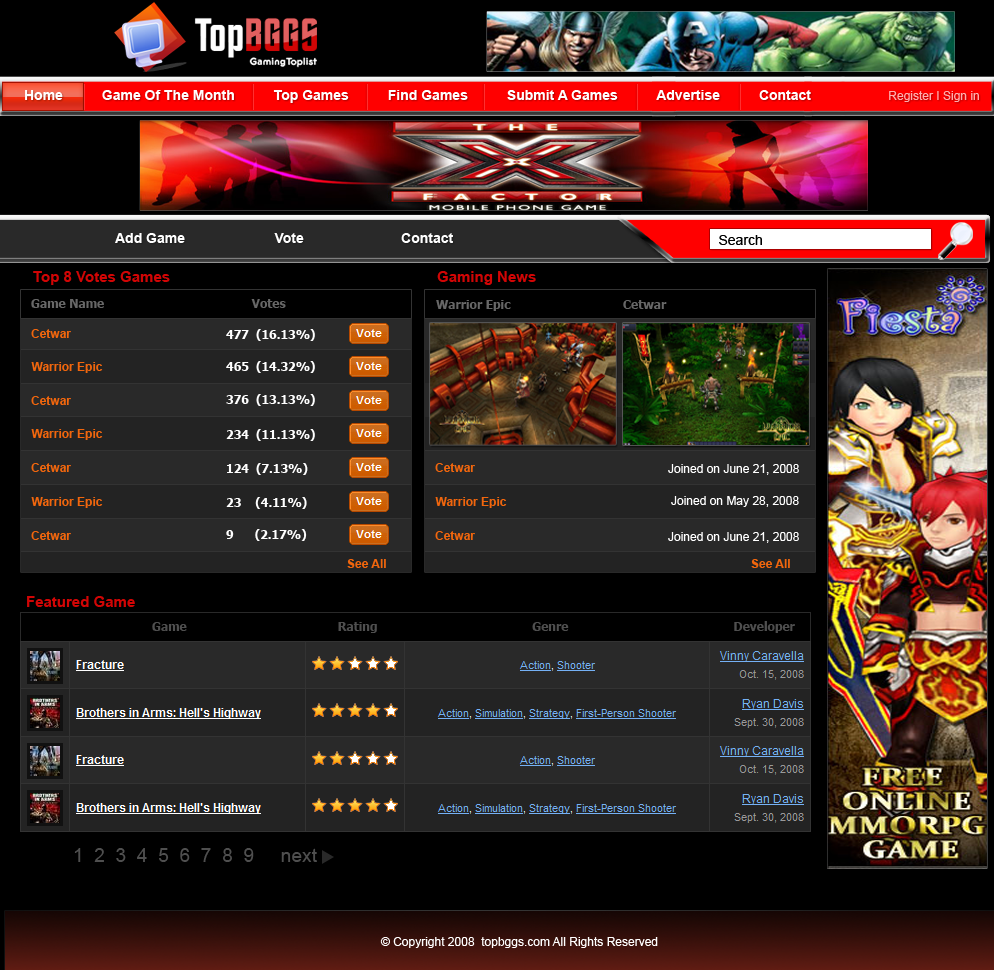Vote for Warrior Epic with 234 votes
Viewport: 994px width, 970px height.
[x=369, y=434]
